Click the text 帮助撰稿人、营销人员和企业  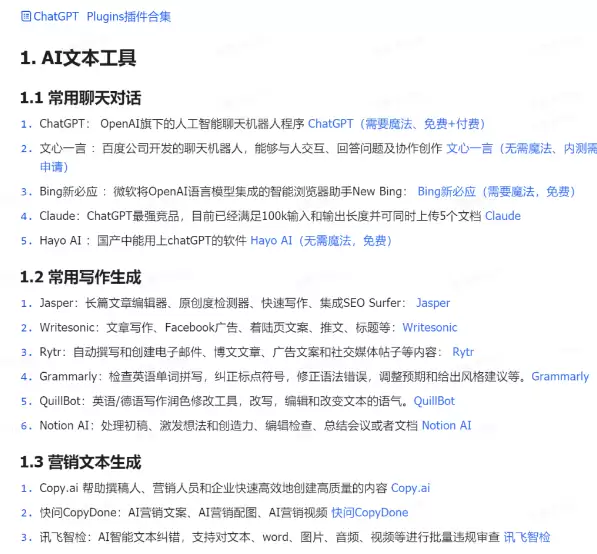click(x=158, y=488)
